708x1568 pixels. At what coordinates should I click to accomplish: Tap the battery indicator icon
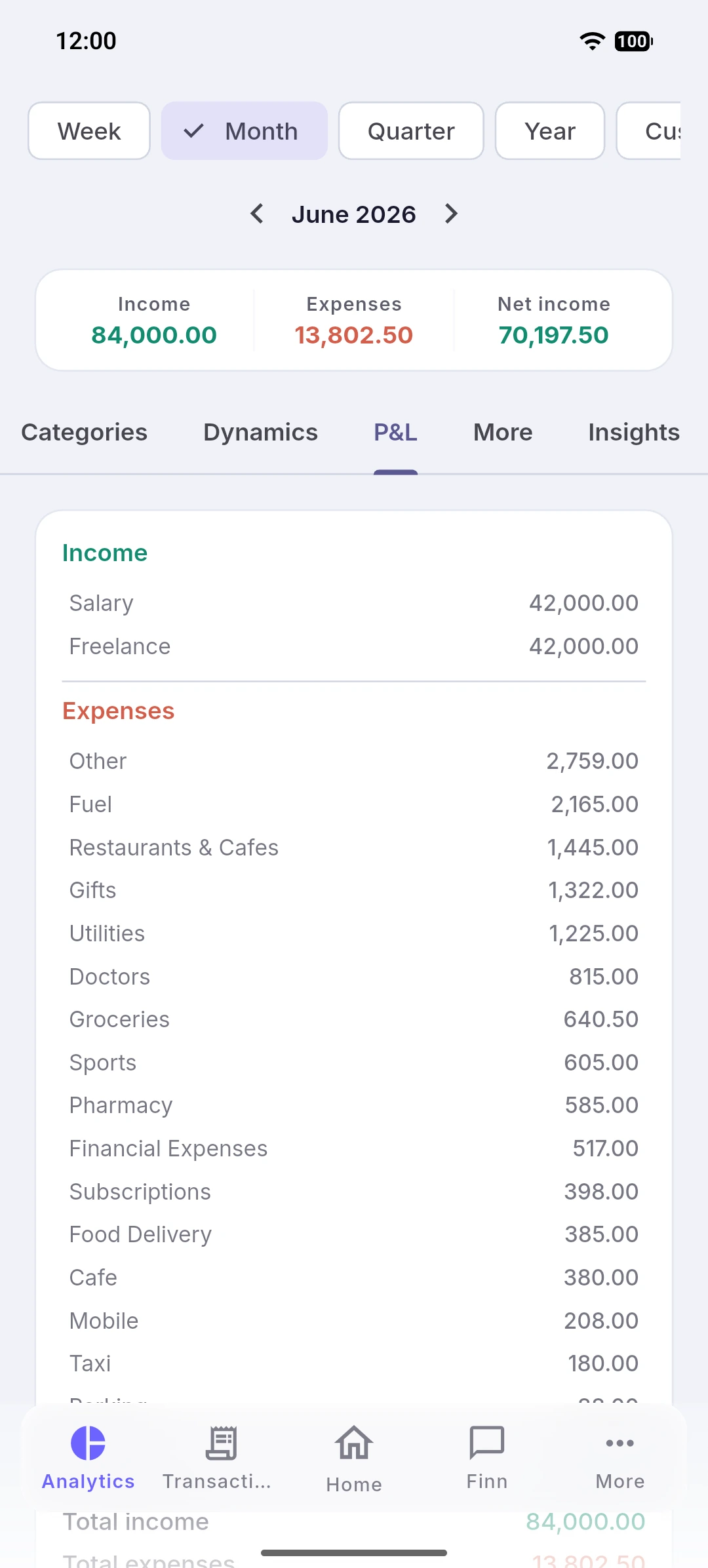pos(633,41)
